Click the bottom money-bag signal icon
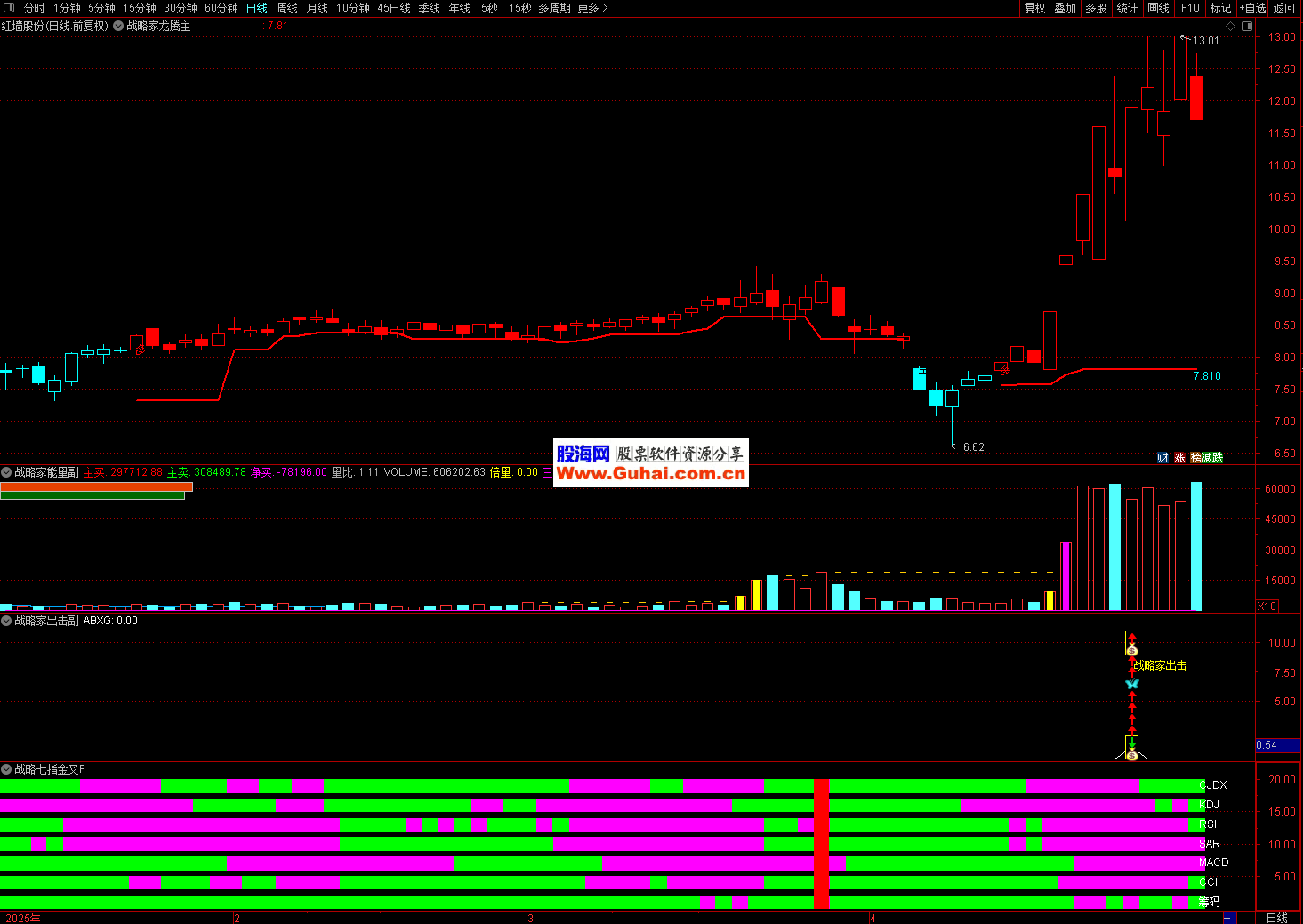Screen dimensions: 1303x924 point(1131,755)
